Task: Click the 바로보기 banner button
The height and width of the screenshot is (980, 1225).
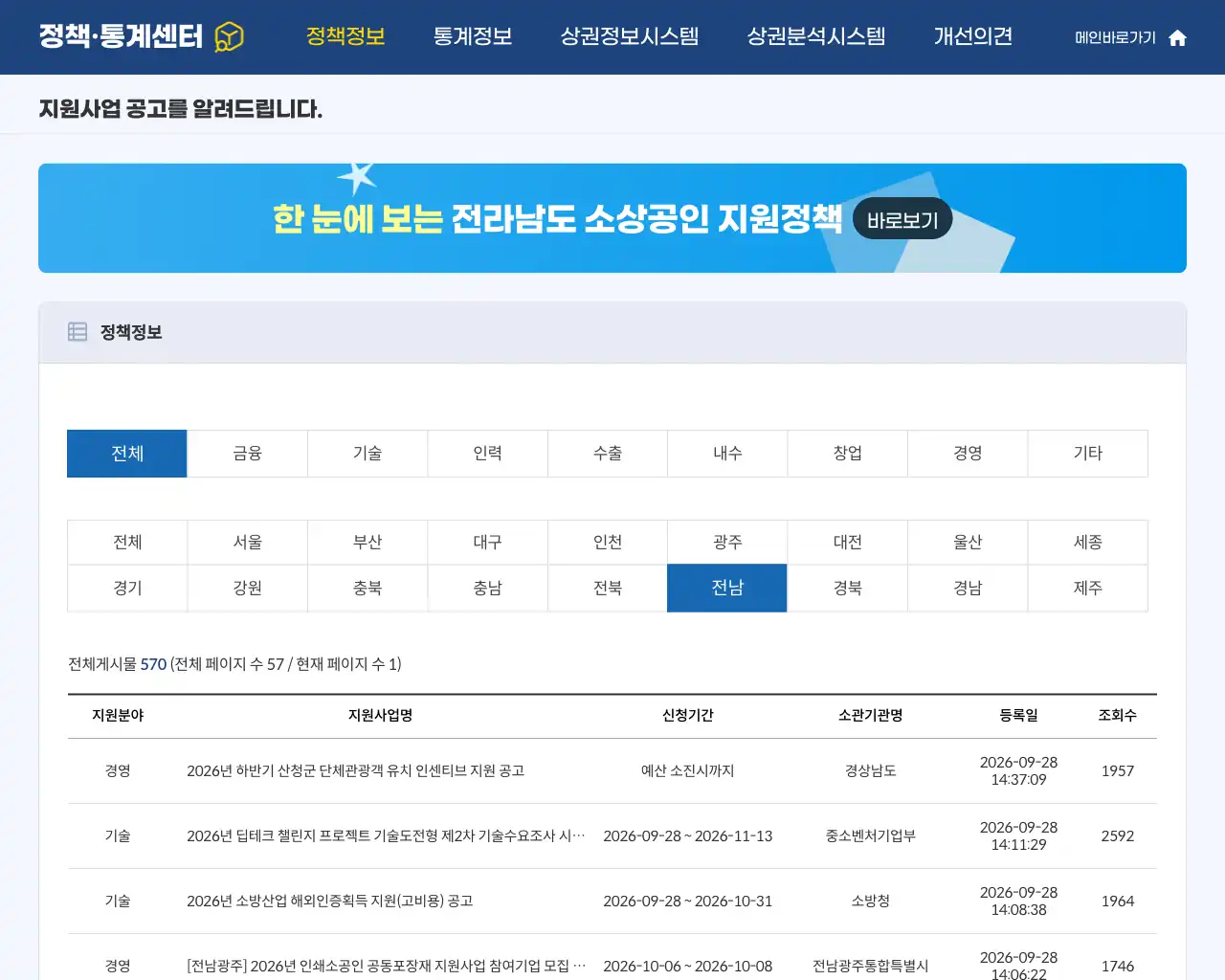Action: click(x=902, y=219)
